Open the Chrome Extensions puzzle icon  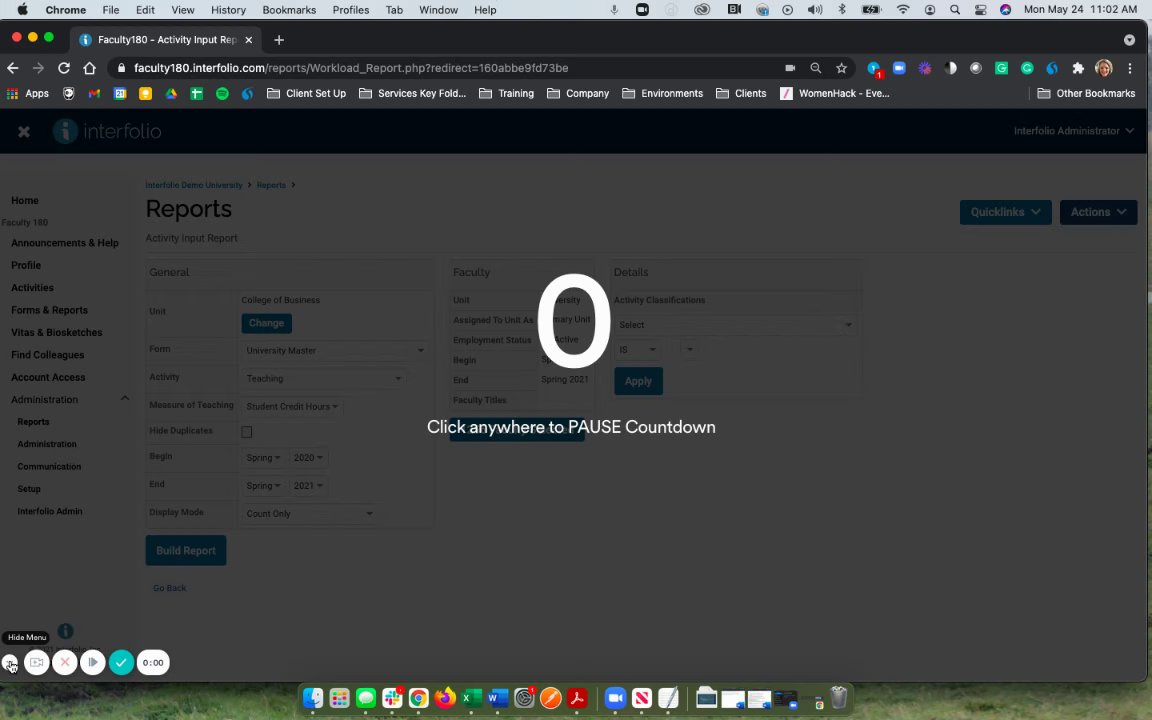pyautogui.click(x=1078, y=68)
